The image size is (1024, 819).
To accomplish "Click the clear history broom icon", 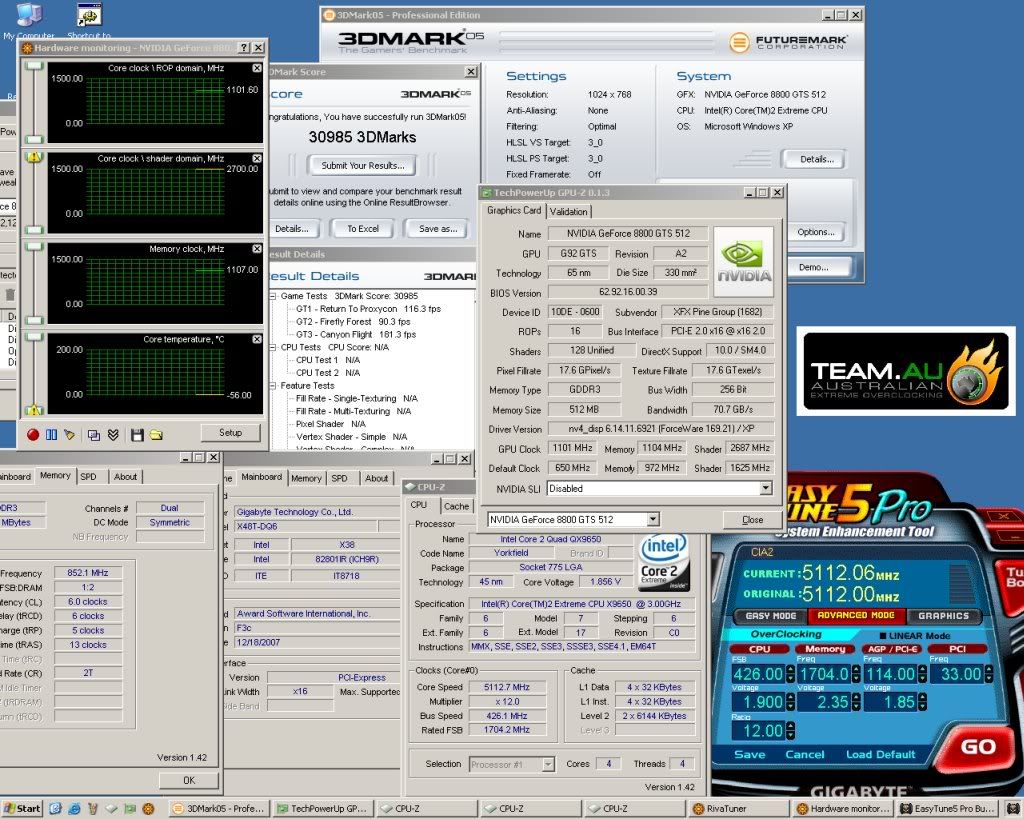I will point(69,435).
